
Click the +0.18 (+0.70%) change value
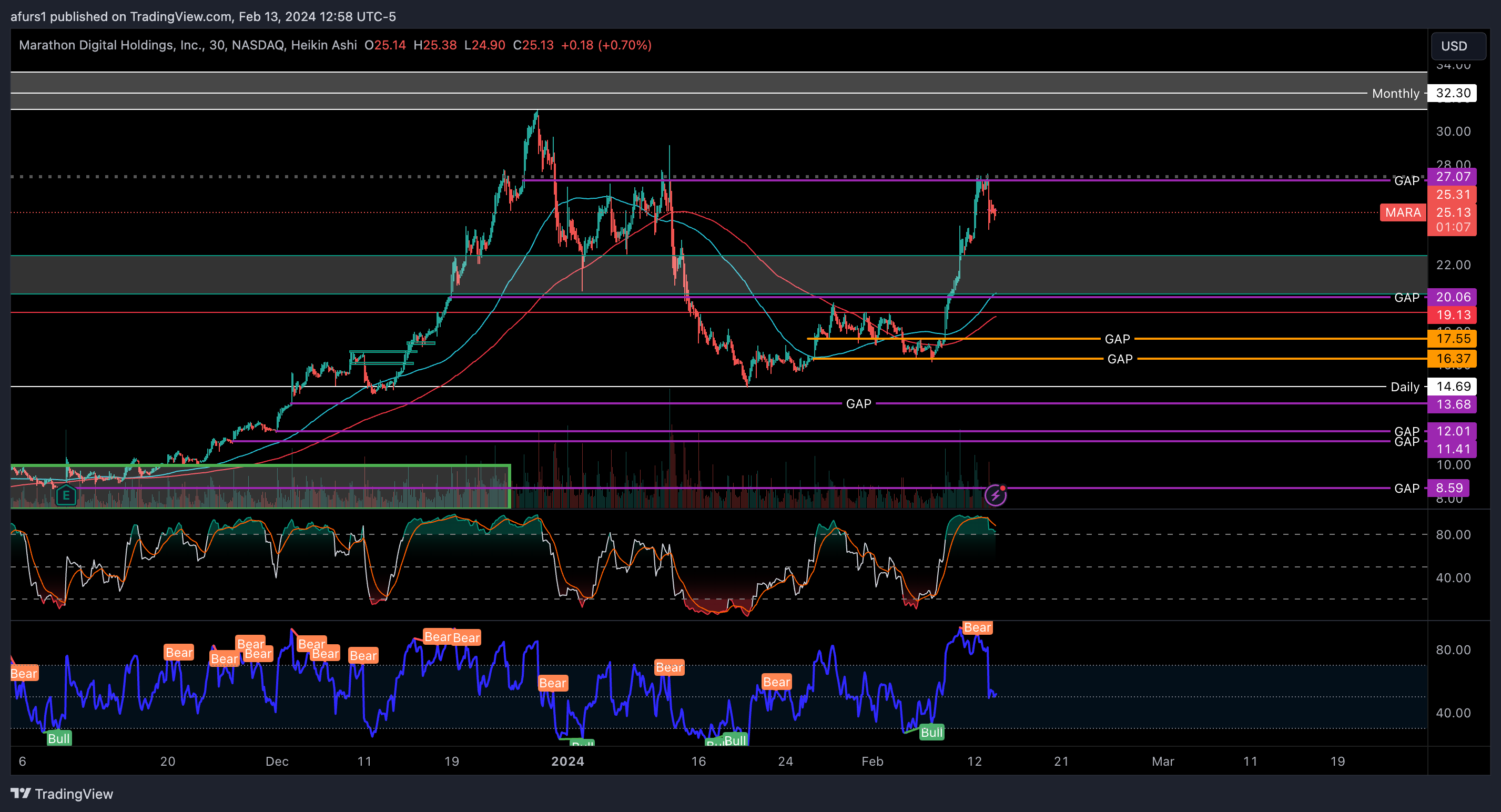tap(606, 45)
